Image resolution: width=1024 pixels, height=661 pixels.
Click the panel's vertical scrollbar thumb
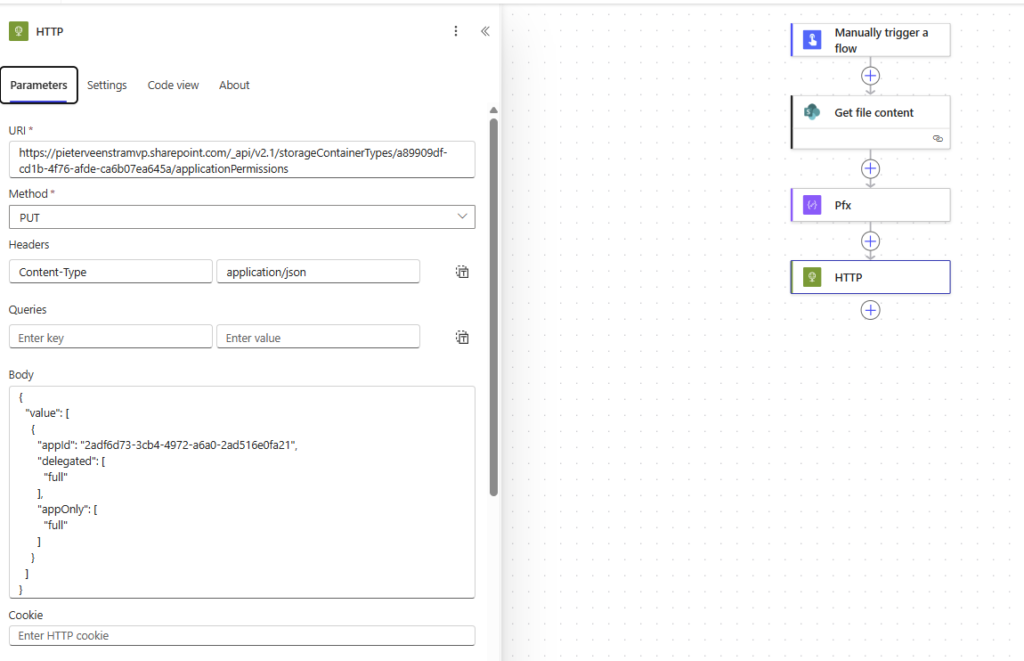494,307
